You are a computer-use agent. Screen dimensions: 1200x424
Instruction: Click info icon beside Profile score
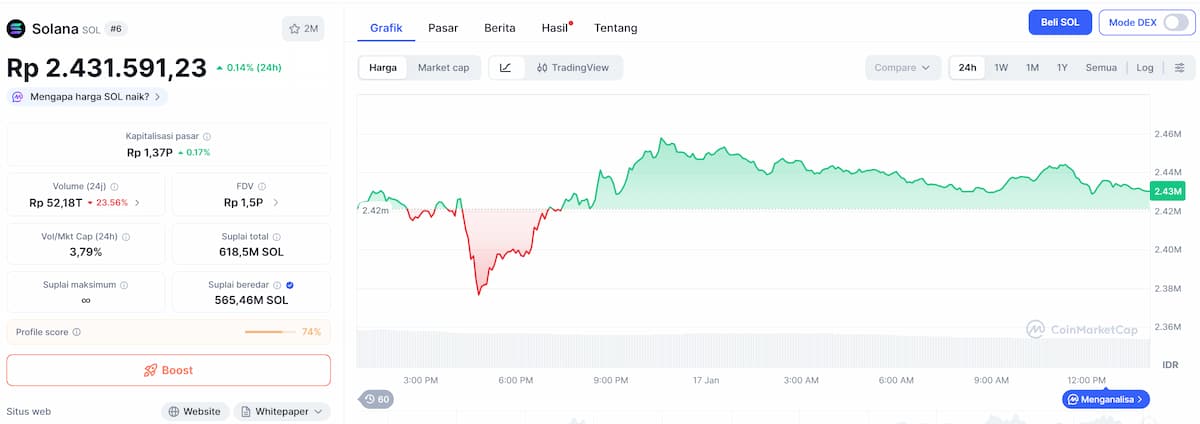pos(77,332)
